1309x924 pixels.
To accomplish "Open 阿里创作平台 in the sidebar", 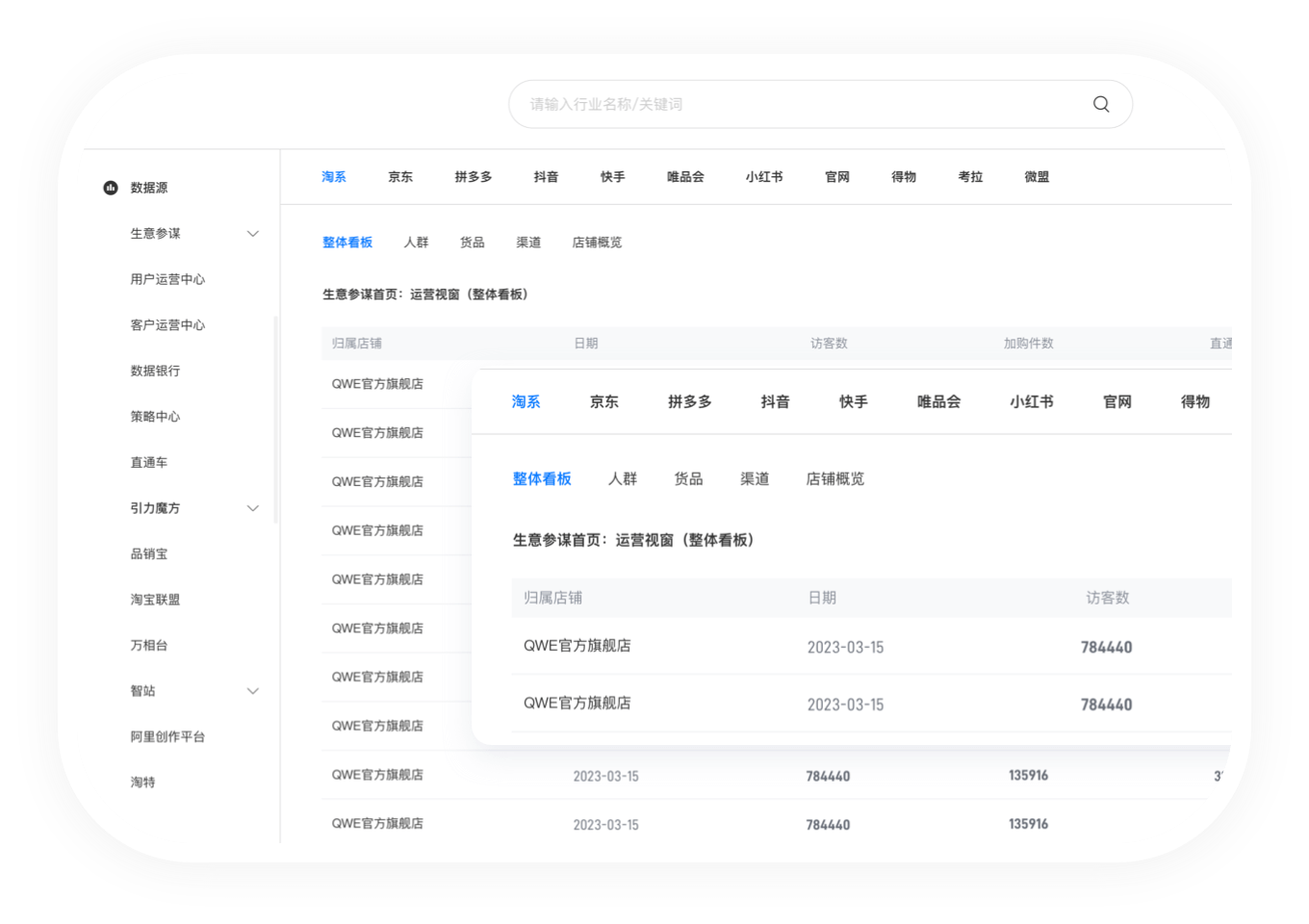I will [x=167, y=737].
